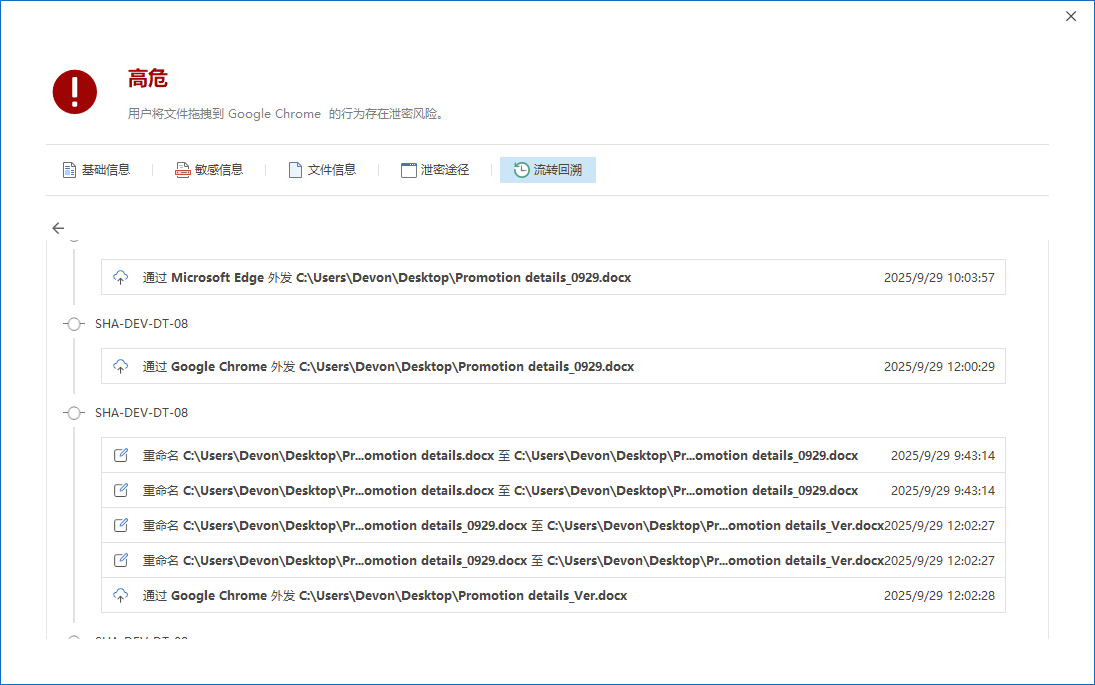The image size is (1095, 685).
Task: Click the back arrow icon
Action: click(x=58, y=228)
